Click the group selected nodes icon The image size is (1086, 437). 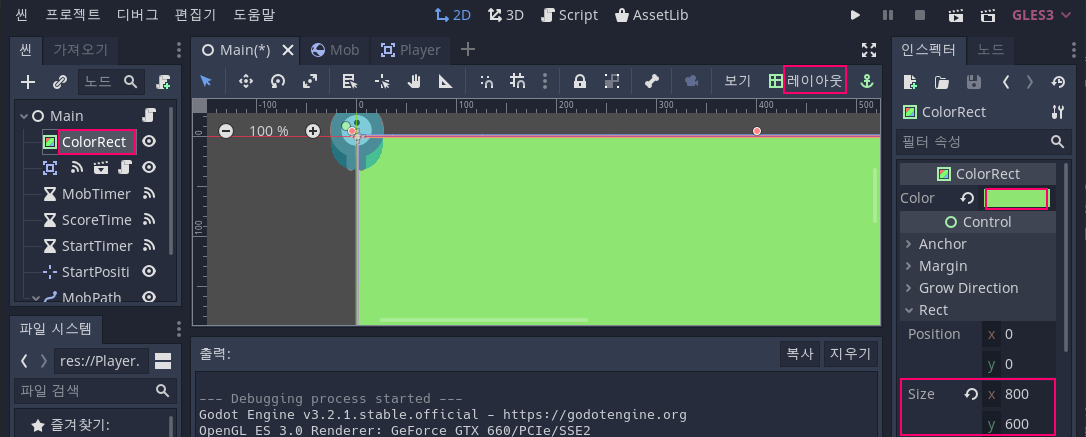[x=612, y=81]
